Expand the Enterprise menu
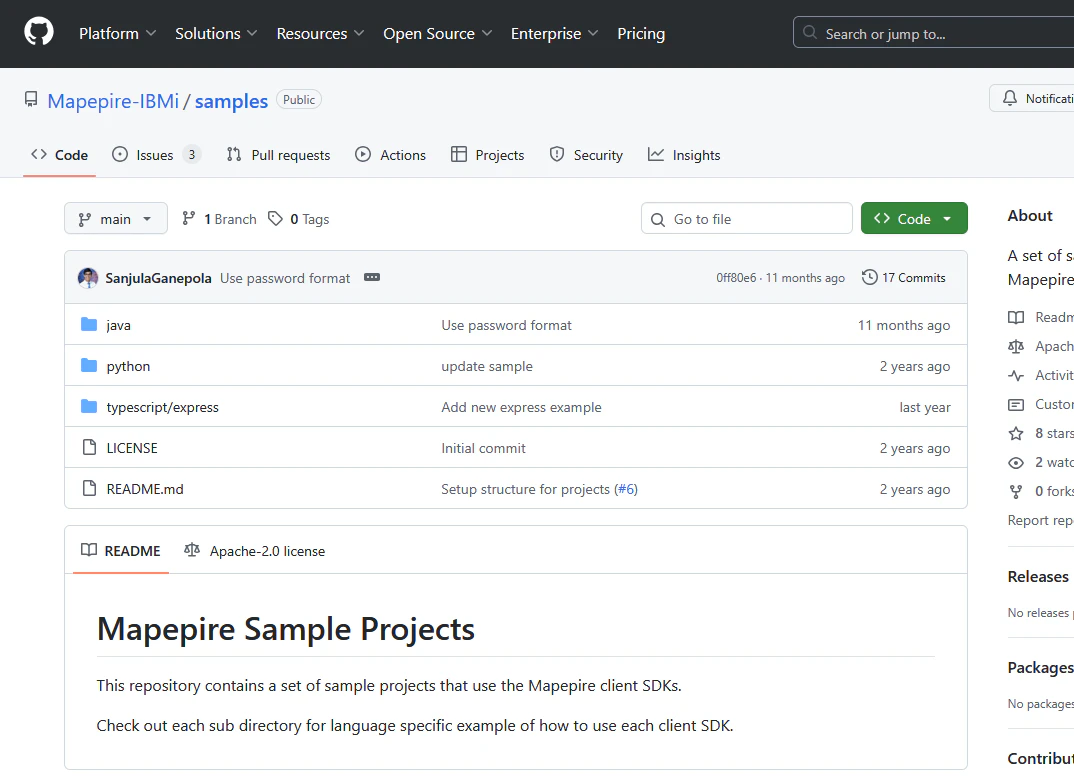Image resolution: width=1074 pixels, height=784 pixels. 554,34
